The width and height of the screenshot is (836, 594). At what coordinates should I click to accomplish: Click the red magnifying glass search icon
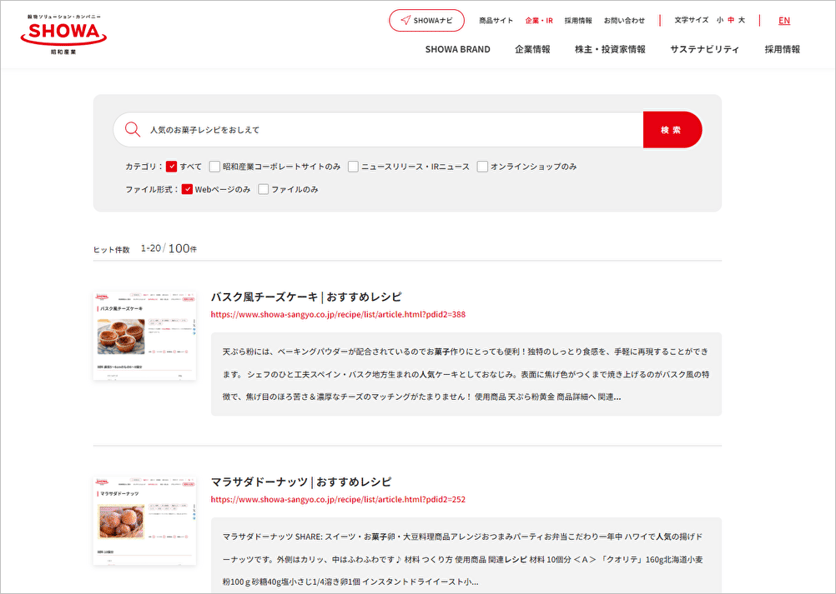[131, 129]
